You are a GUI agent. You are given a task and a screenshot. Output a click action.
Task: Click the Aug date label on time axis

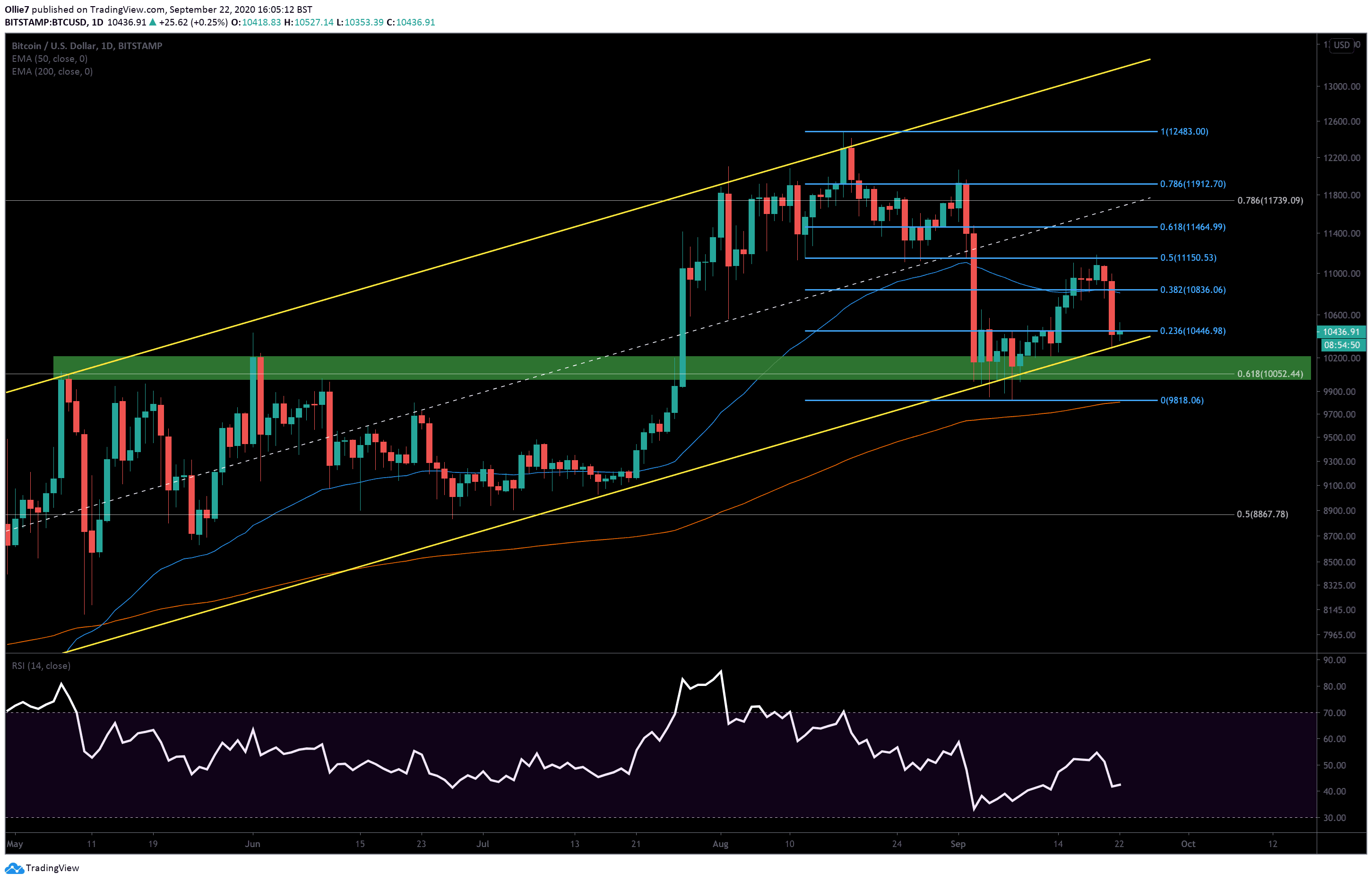721,844
